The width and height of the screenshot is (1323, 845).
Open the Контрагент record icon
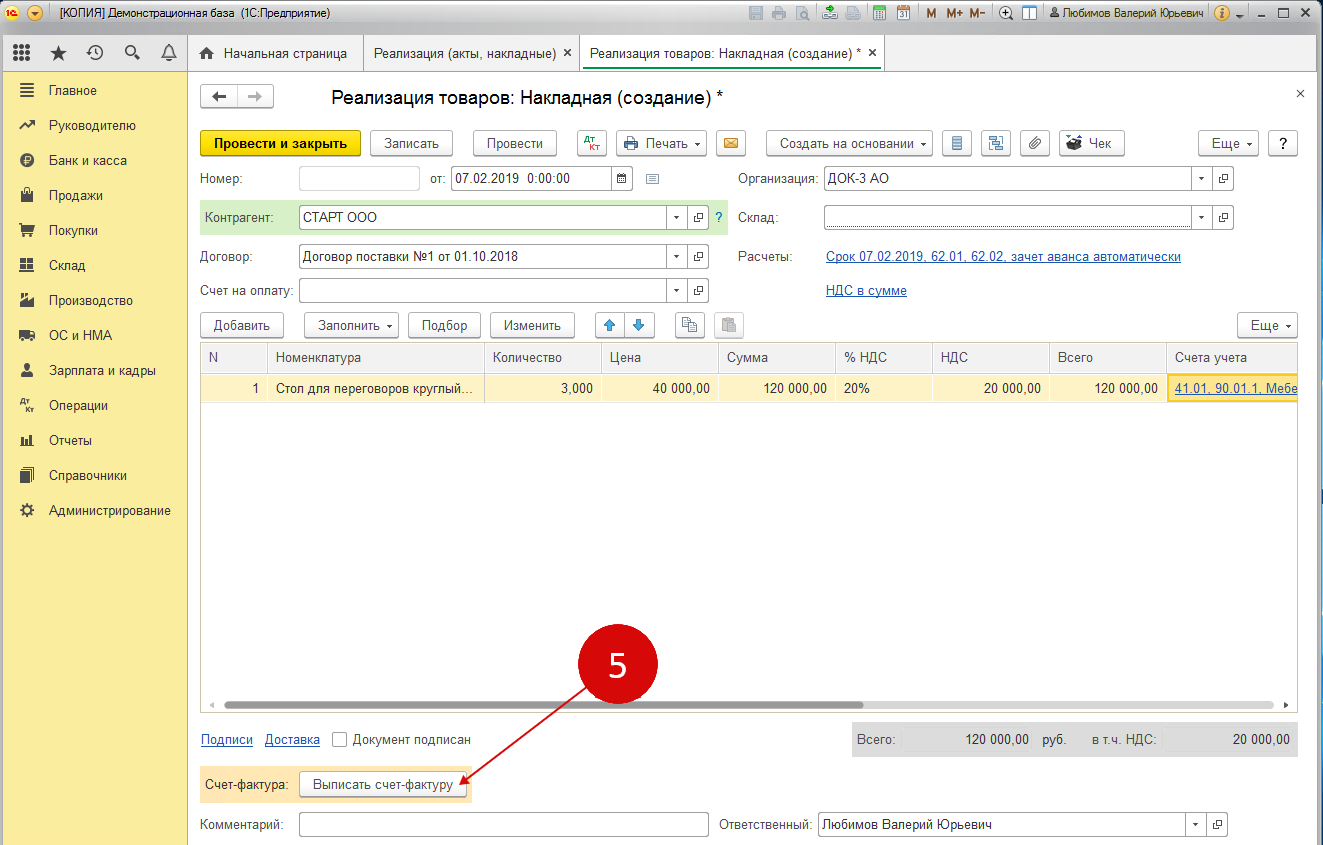(x=698, y=217)
